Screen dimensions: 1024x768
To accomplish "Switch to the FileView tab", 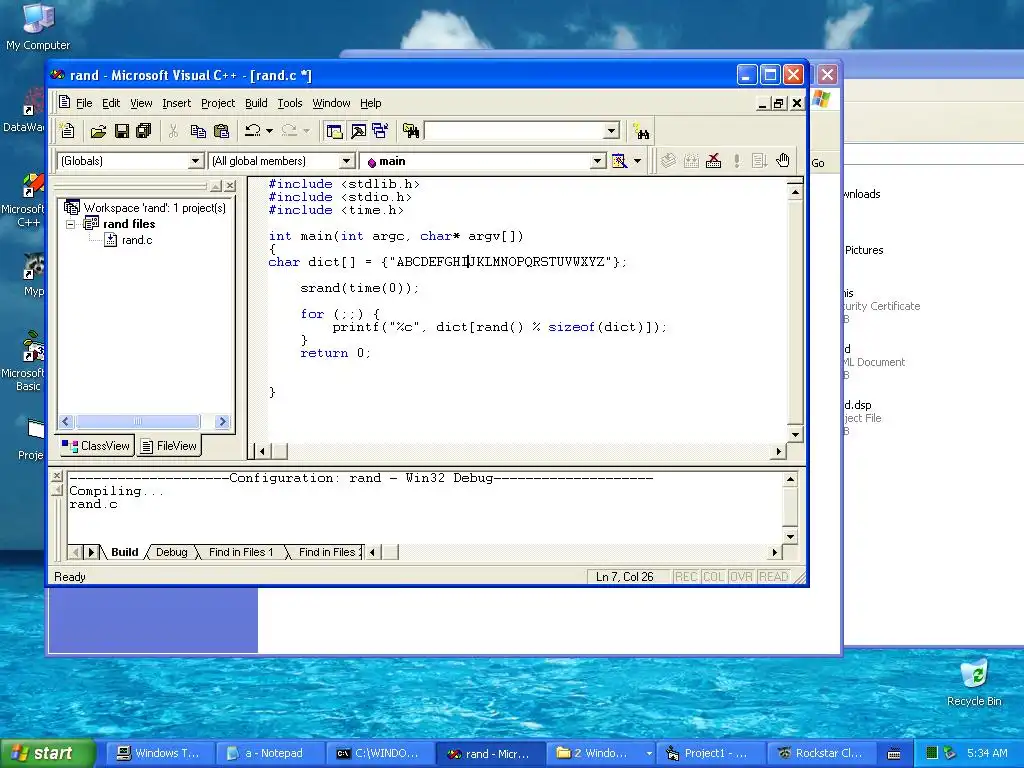I will [168, 446].
